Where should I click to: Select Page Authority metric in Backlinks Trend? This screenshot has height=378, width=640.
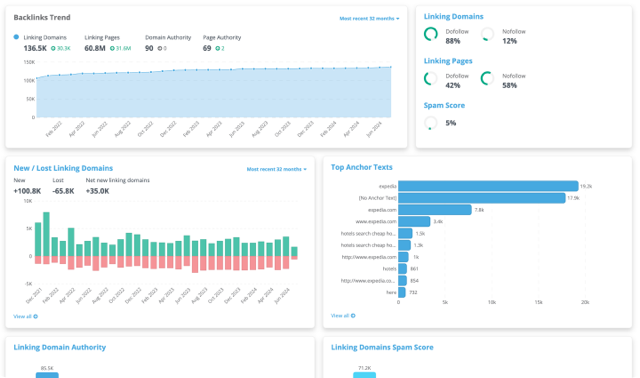pyautogui.click(x=222, y=38)
